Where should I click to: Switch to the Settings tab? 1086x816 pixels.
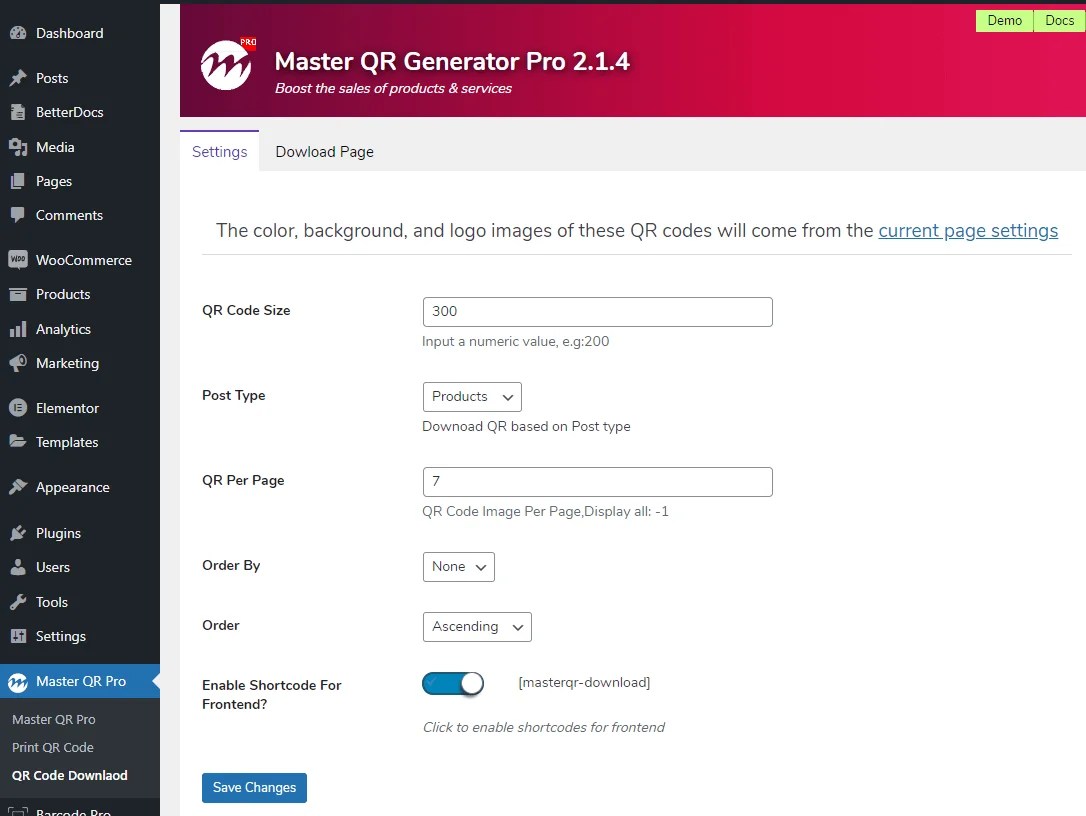click(x=220, y=151)
